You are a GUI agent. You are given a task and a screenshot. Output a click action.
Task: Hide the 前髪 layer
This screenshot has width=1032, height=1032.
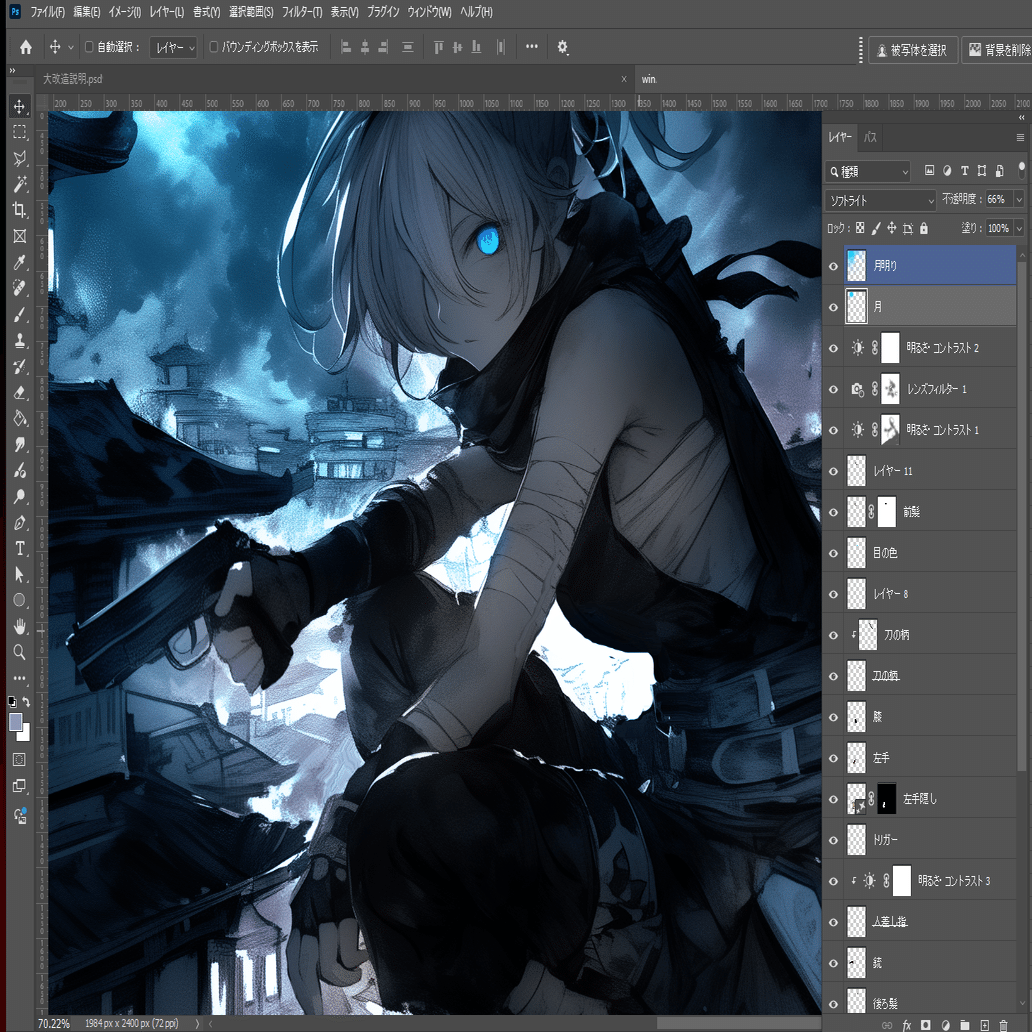[833, 512]
